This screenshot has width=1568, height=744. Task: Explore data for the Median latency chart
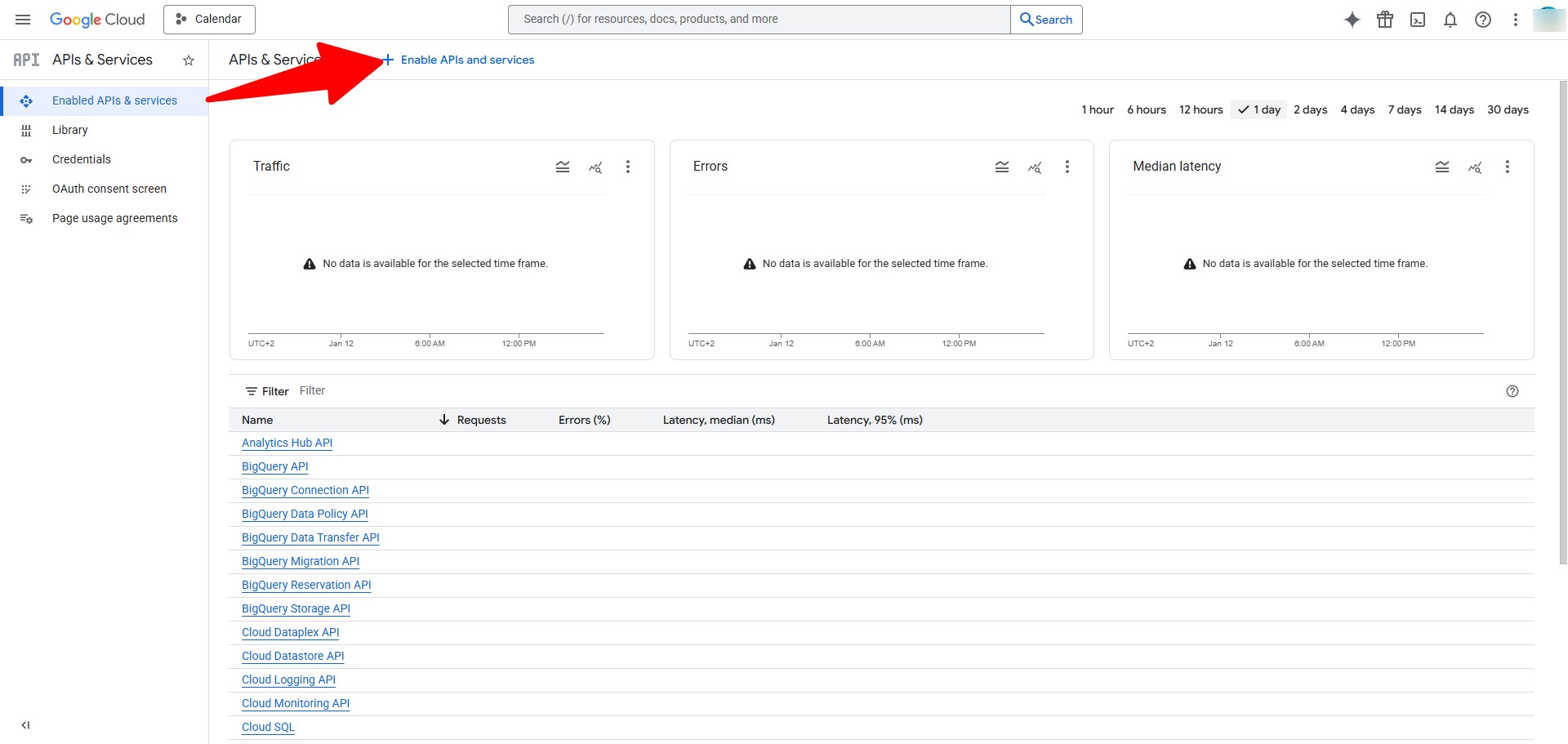[x=1475, y=167]
